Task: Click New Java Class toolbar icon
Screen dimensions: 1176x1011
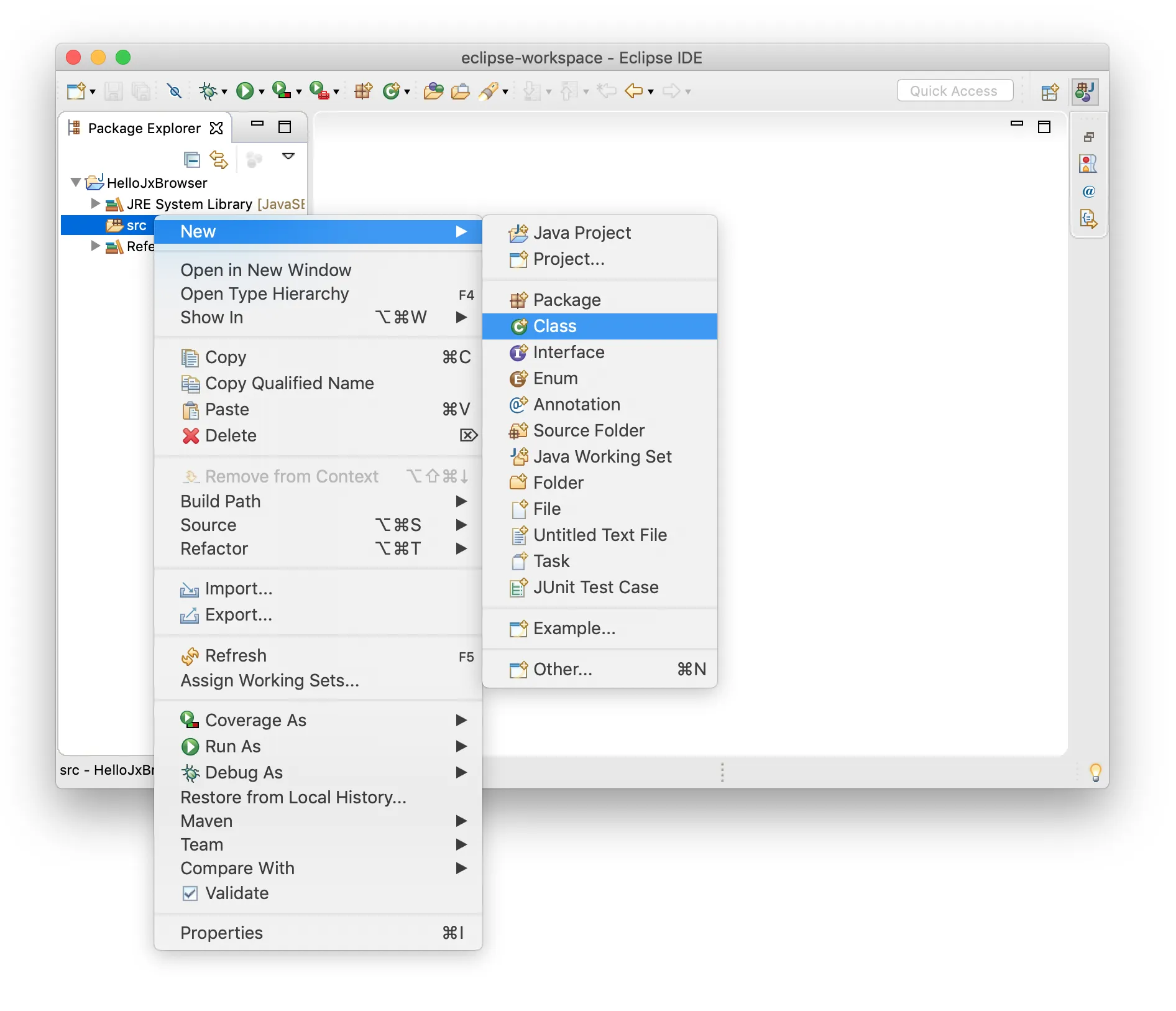Action: click(x=391, y=91)
